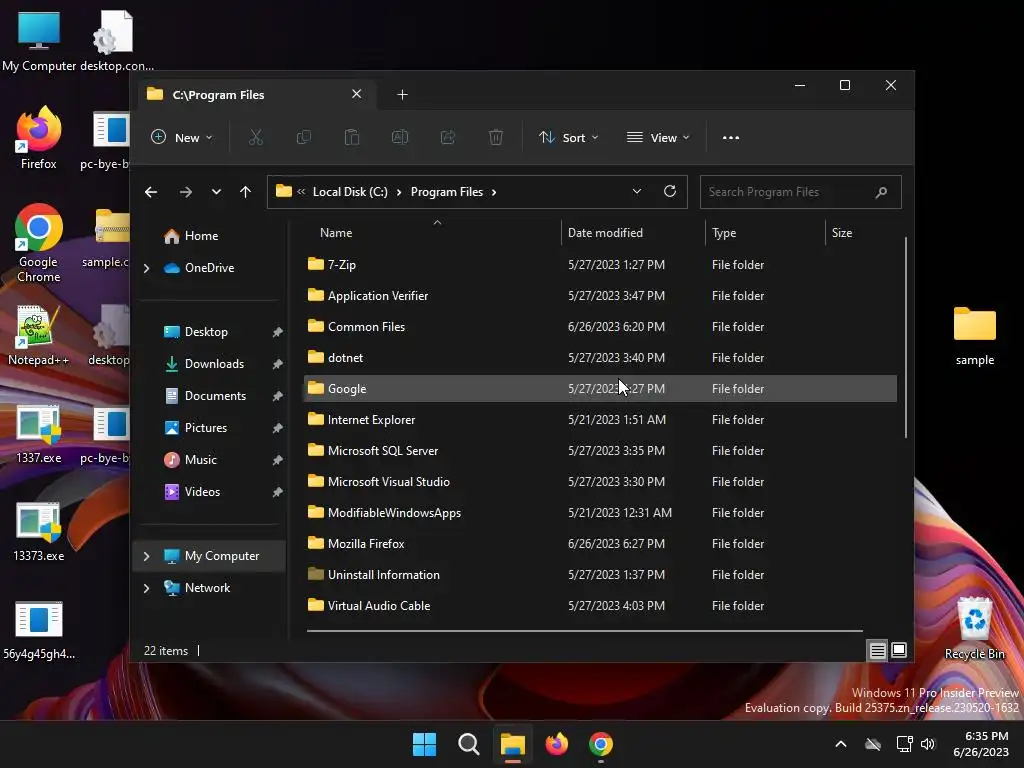Go back with the left arrow
This screenshot has width=1024, height=768.
pyautogui.click(x=151, y=192)
